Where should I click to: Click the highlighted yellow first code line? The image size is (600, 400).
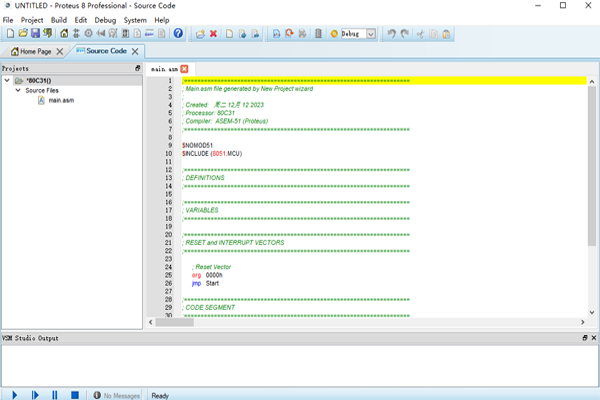click(384, 81)
